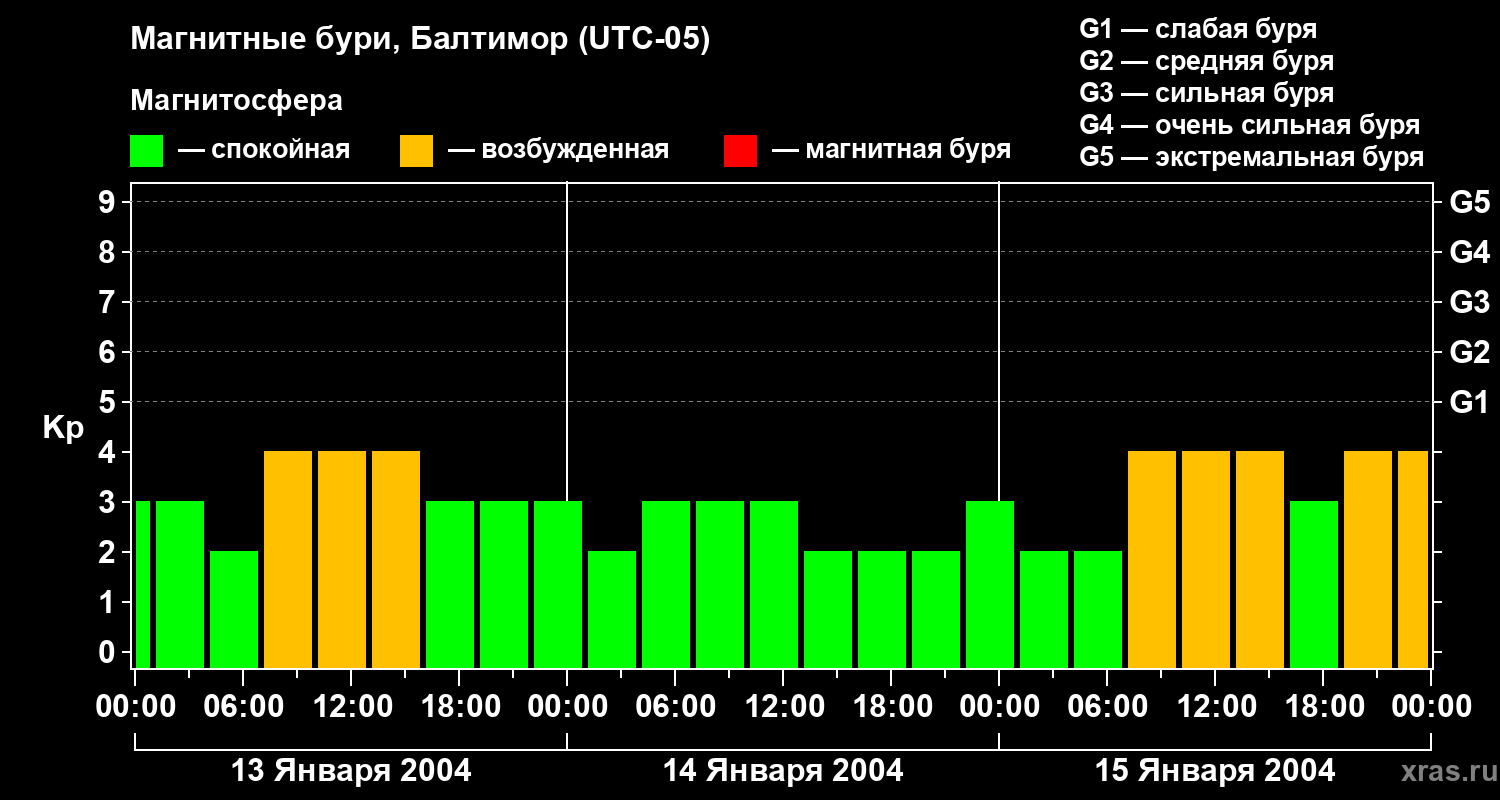Image resolution: width=1500 pixels, height=800 pixels.
Task: Click the green 'спокойная' legend swatch
Action: [146, 151]
